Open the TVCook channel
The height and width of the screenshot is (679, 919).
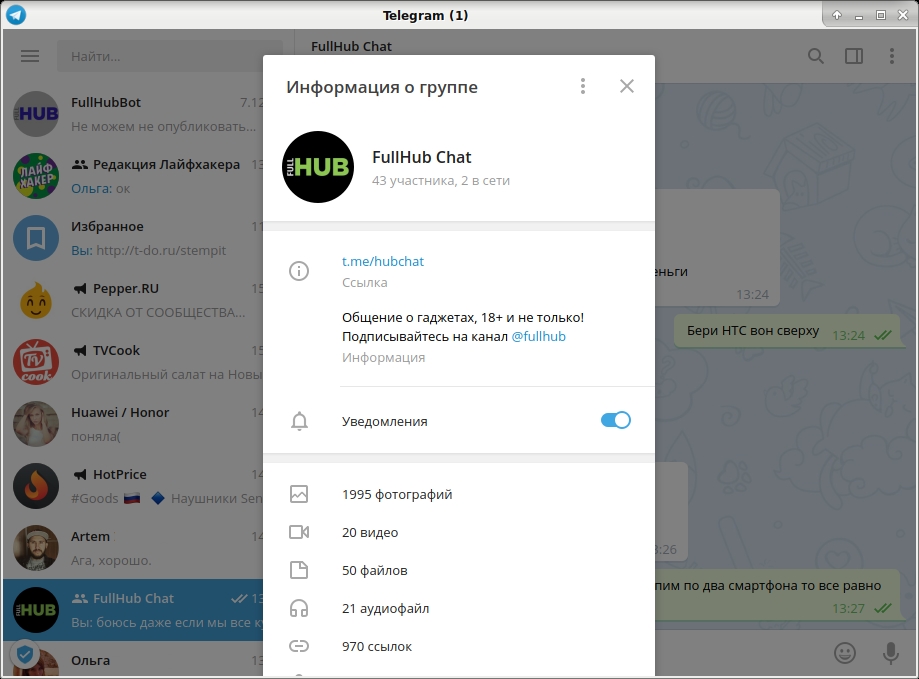tap(134, 362)
